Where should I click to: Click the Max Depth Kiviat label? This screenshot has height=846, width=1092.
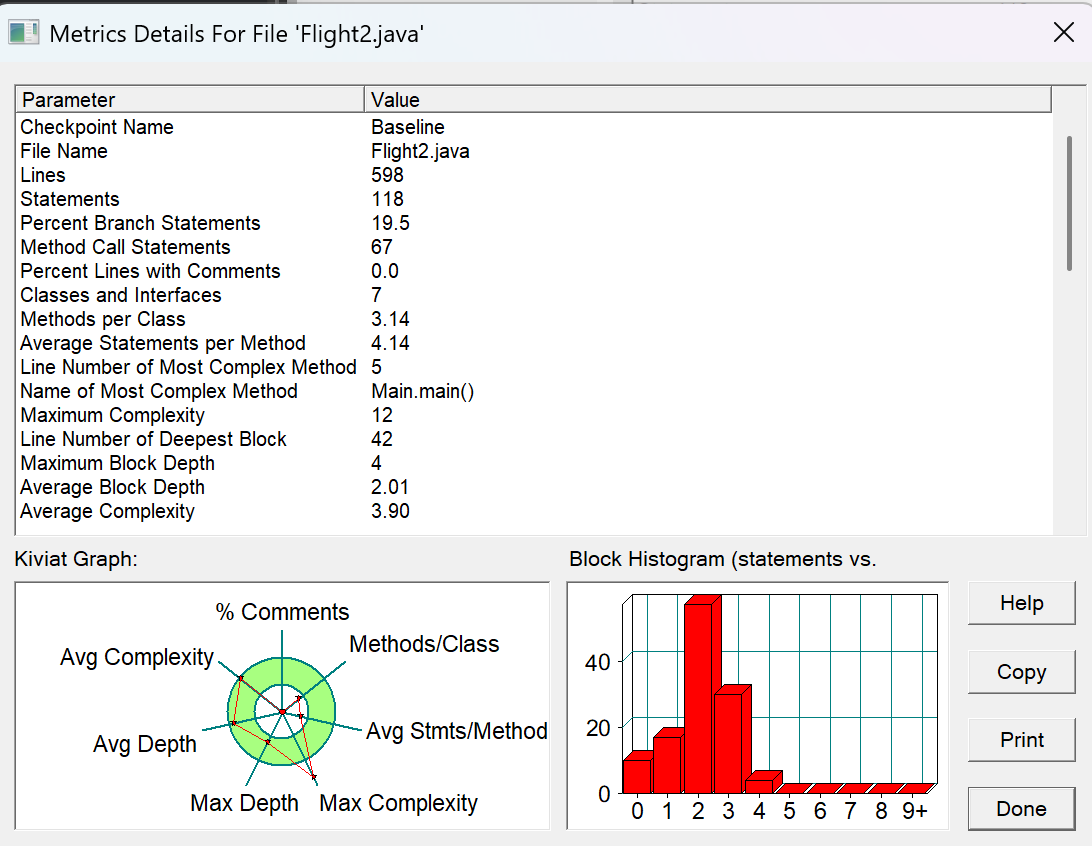[244, 804]
